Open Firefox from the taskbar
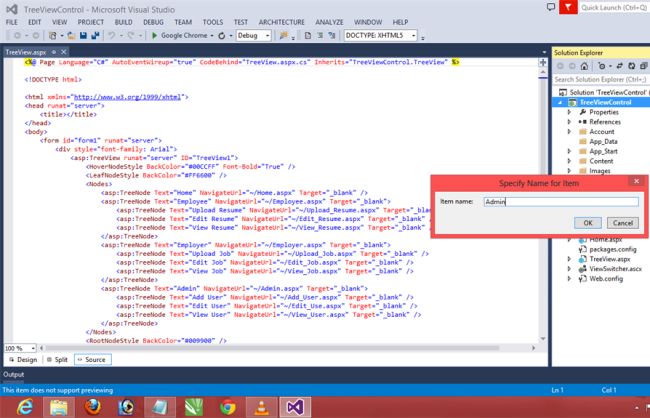 (x=92, y=407)
